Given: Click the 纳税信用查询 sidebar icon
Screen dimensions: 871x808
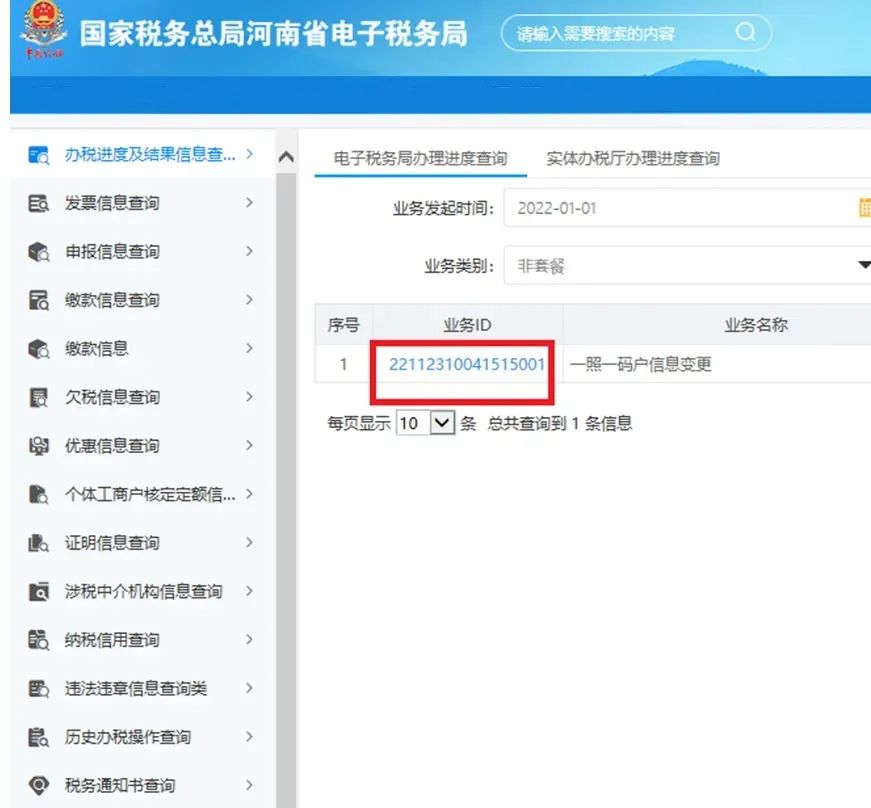Looking at the screenshot, I should coord(38,640).
